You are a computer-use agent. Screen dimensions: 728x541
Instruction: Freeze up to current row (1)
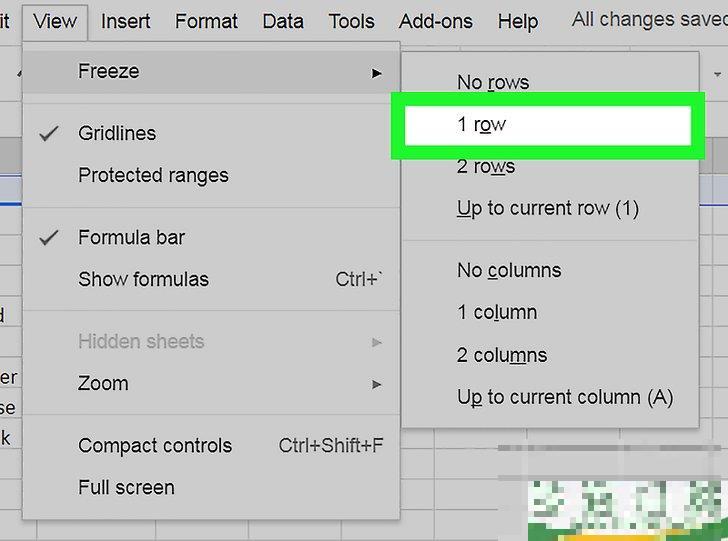click(x=547, y=208)
